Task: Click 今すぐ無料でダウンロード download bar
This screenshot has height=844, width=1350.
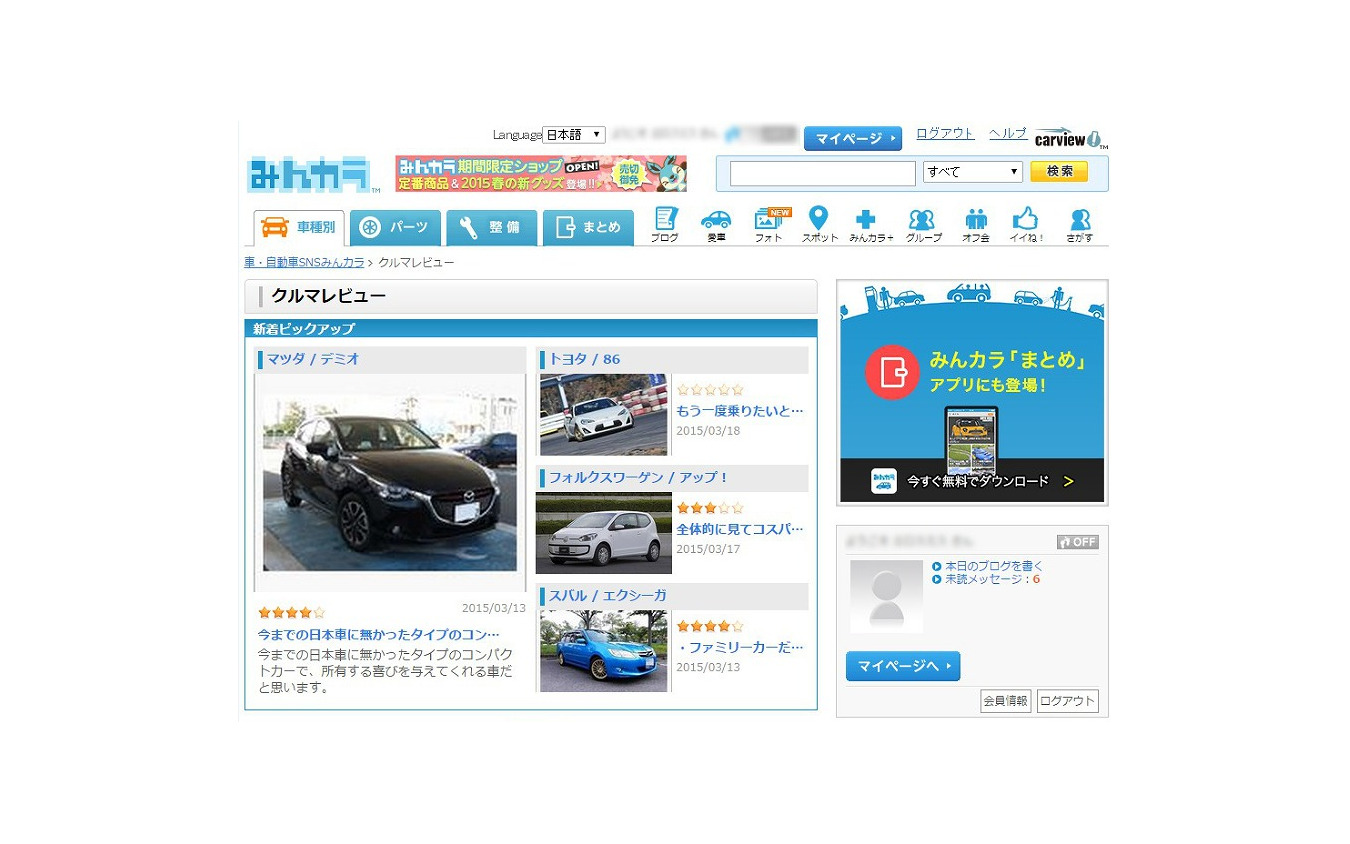Action: (972, 481)
